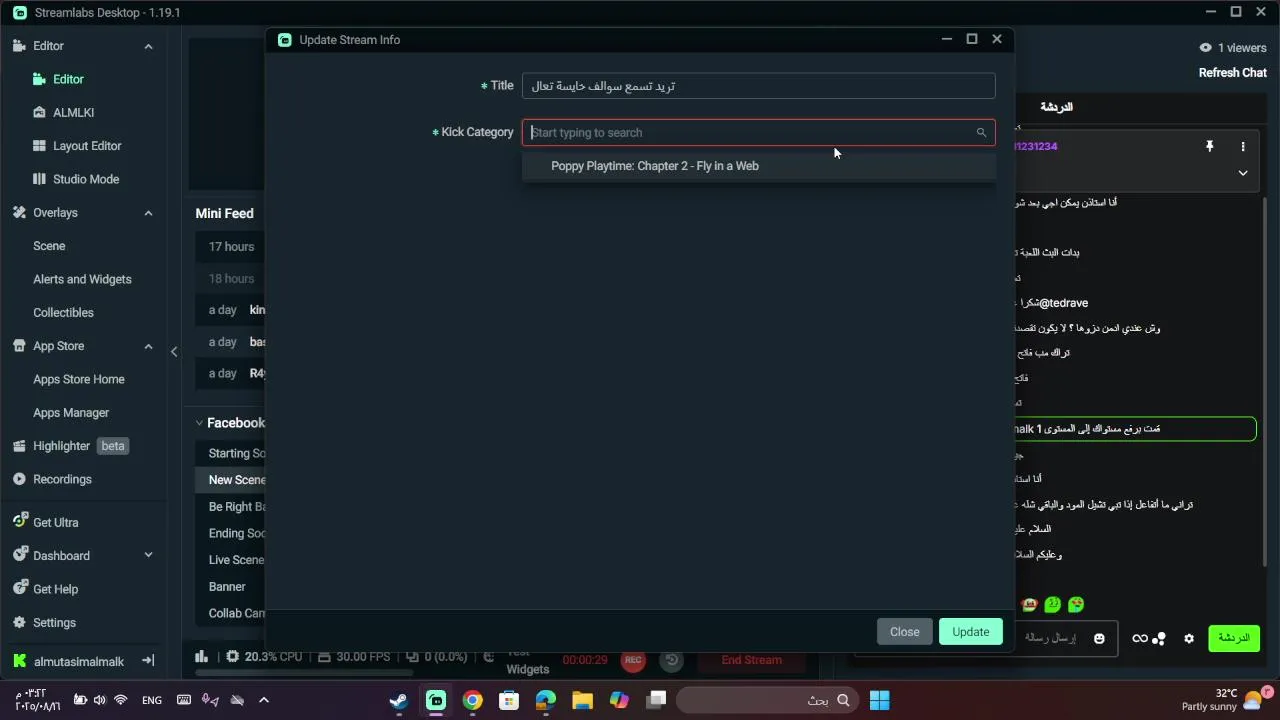Screen dimensions: 1280x720
Task: Click the laughing emote below chat
Action: click(1029, 605)
